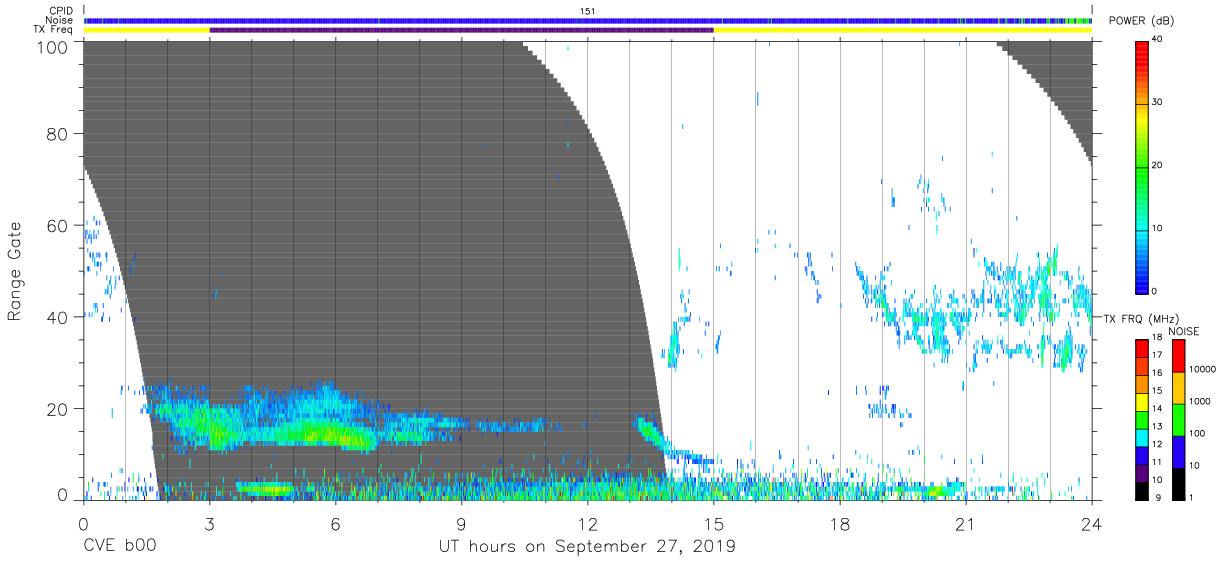Click the 3 tick on UT hours axis
This screenshot has height=567, width=1228.
point(210,523)
